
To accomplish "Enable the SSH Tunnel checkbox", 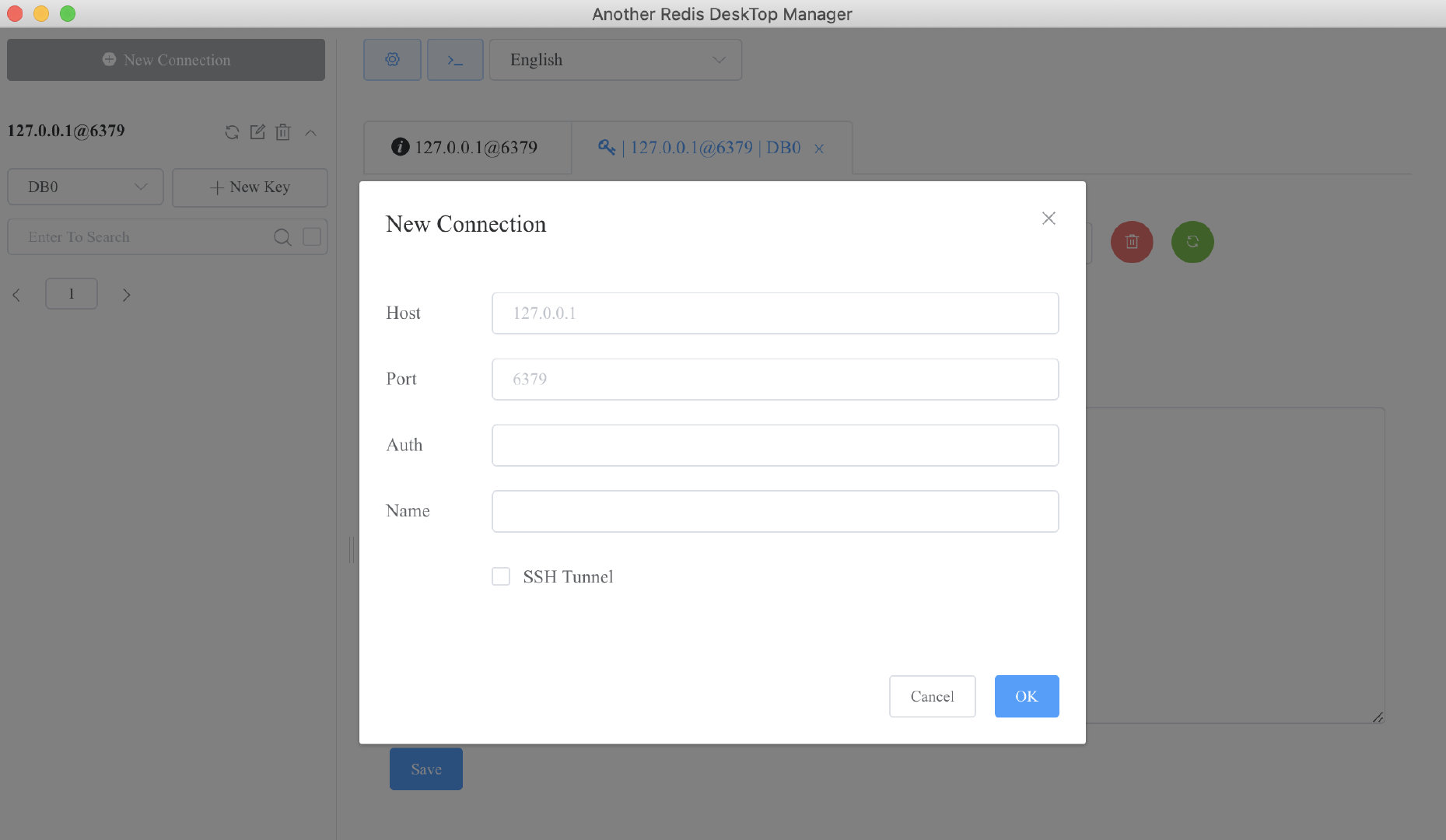I will coord(501,576).
